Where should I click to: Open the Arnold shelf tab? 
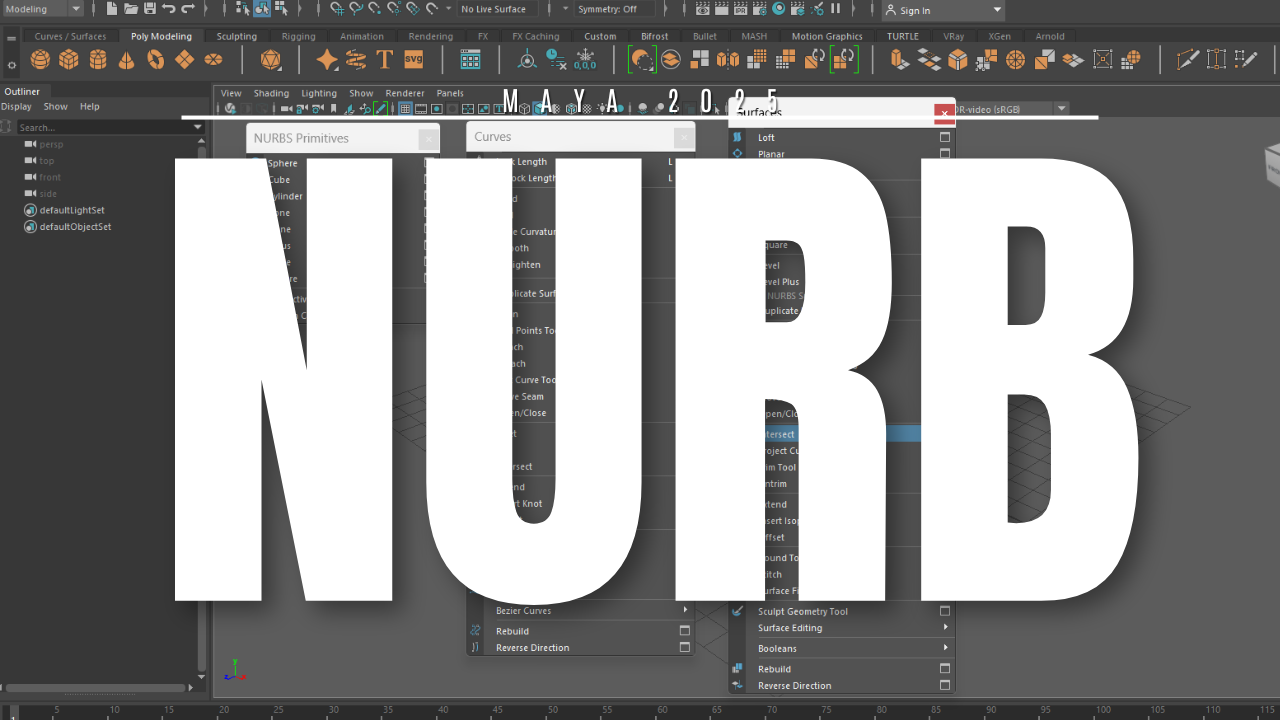1050,36
